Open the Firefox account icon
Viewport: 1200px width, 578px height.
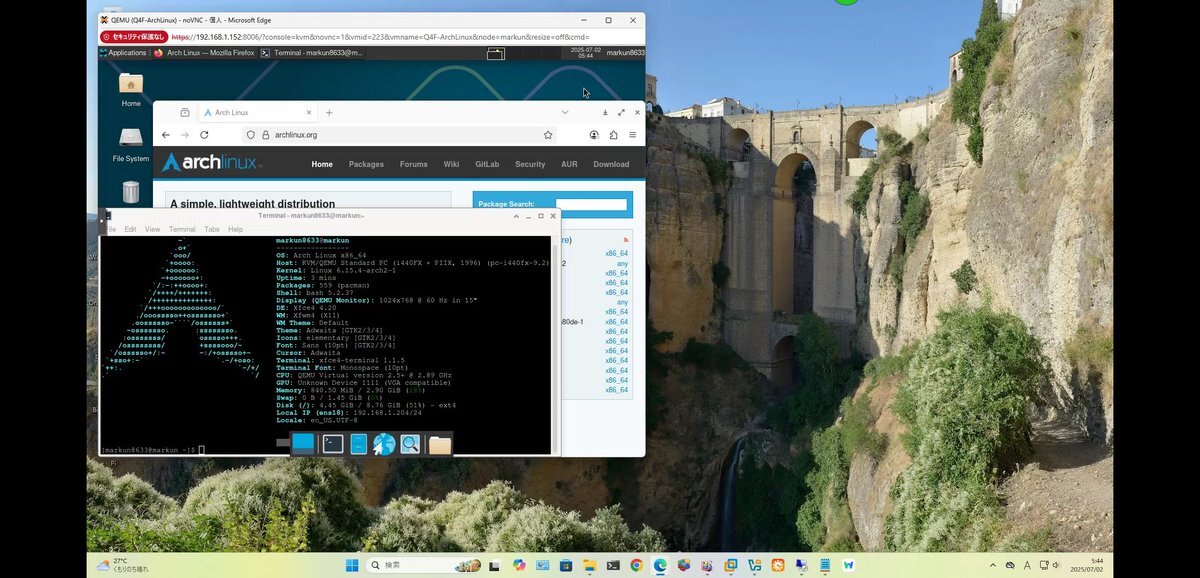point(594,135)
